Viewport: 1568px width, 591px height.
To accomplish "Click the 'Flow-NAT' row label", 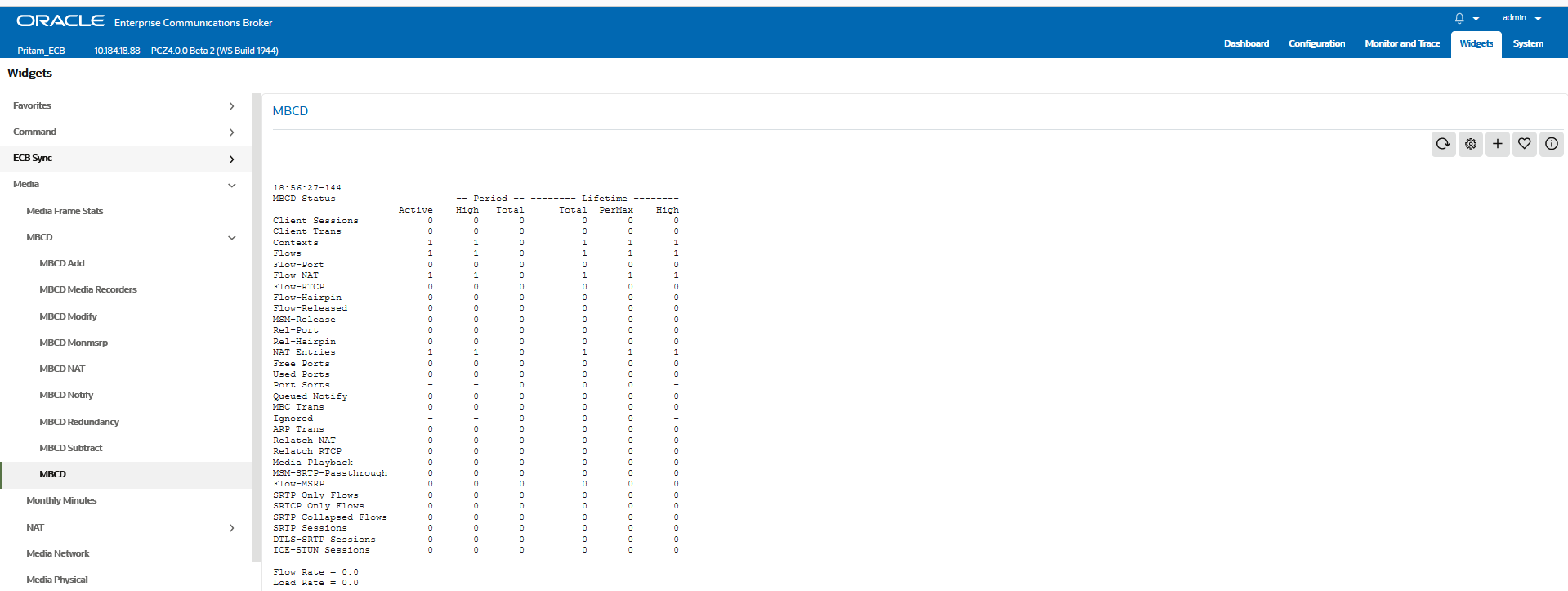I will (x=296, y=275).
